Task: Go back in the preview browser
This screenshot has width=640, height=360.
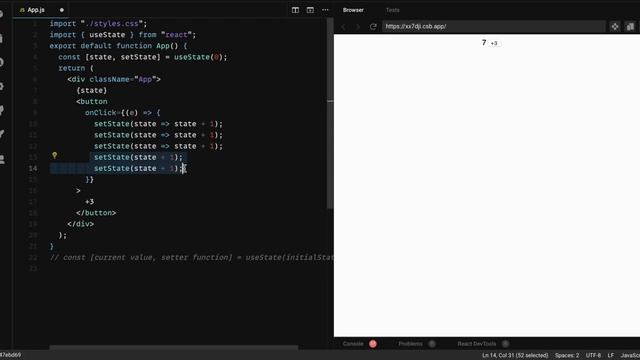Action: (x=343, y=27)
